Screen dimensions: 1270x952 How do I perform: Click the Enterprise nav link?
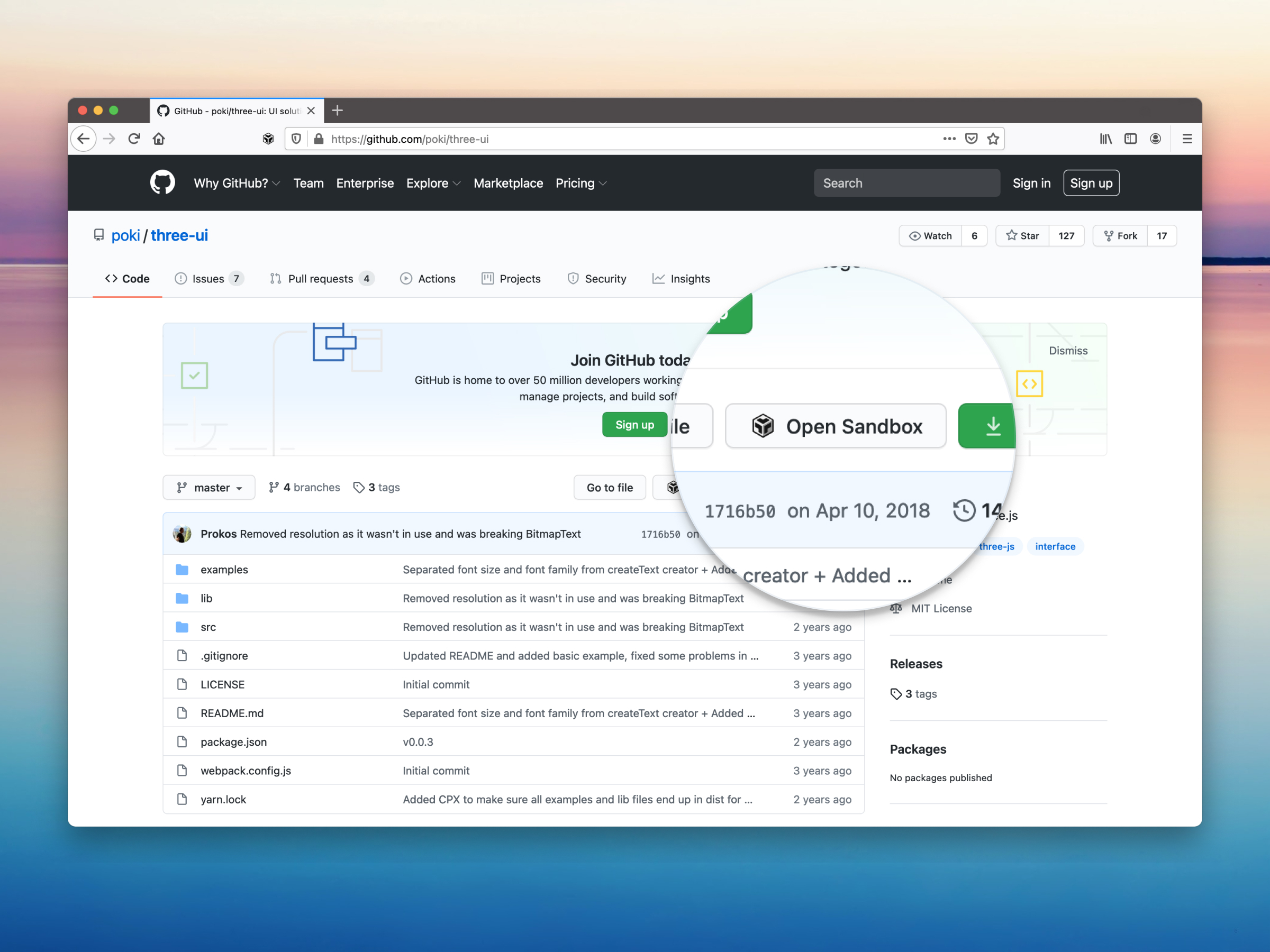(x=365, y=183)
